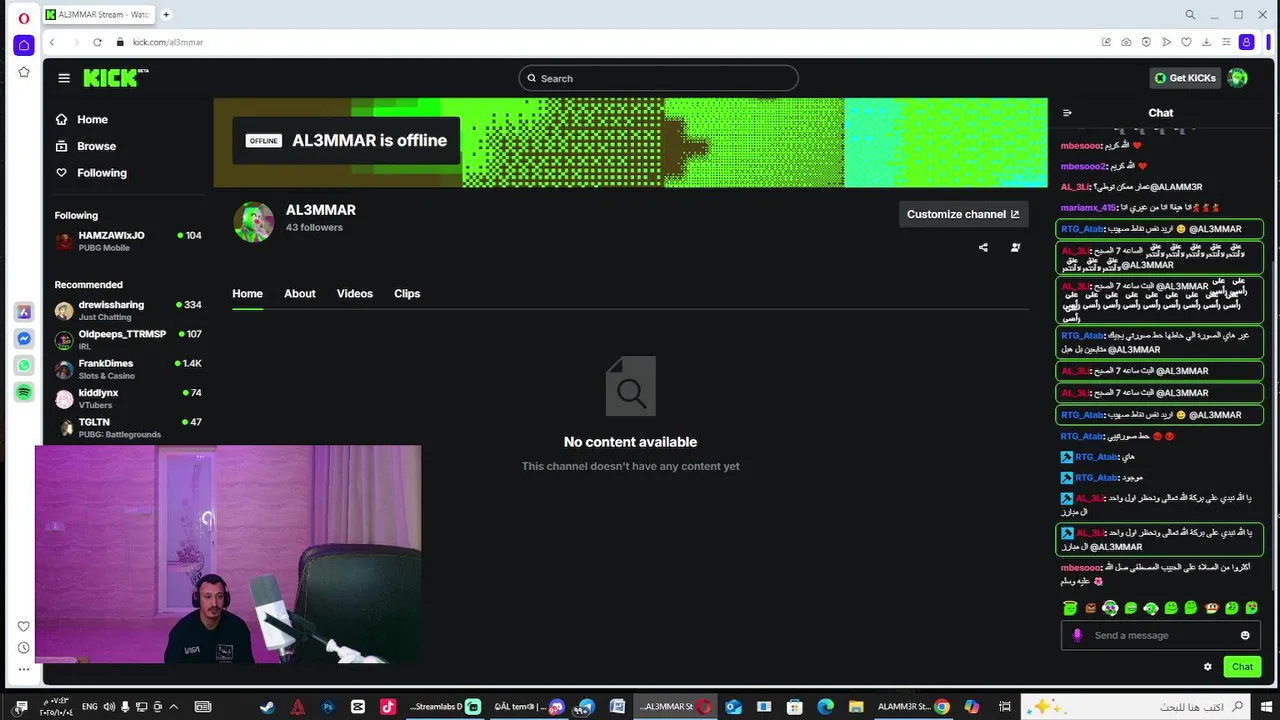This screenshot has height=720, width=1280.
Task: Open Opera main menu O logo
Action: click(24, 18)
